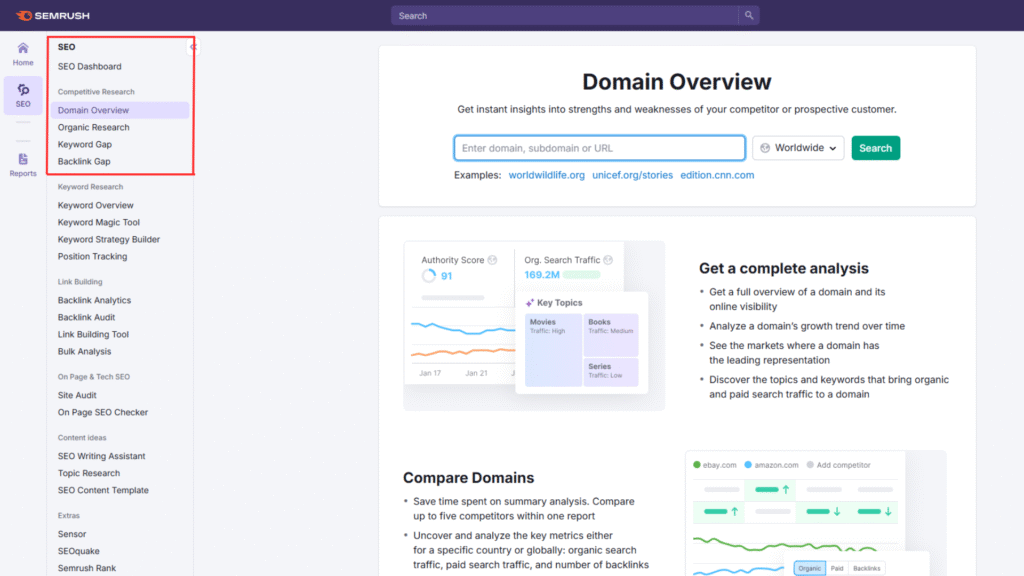Click the Authority Score value 91
1024x576 pixels.
[x=447, y=276]
